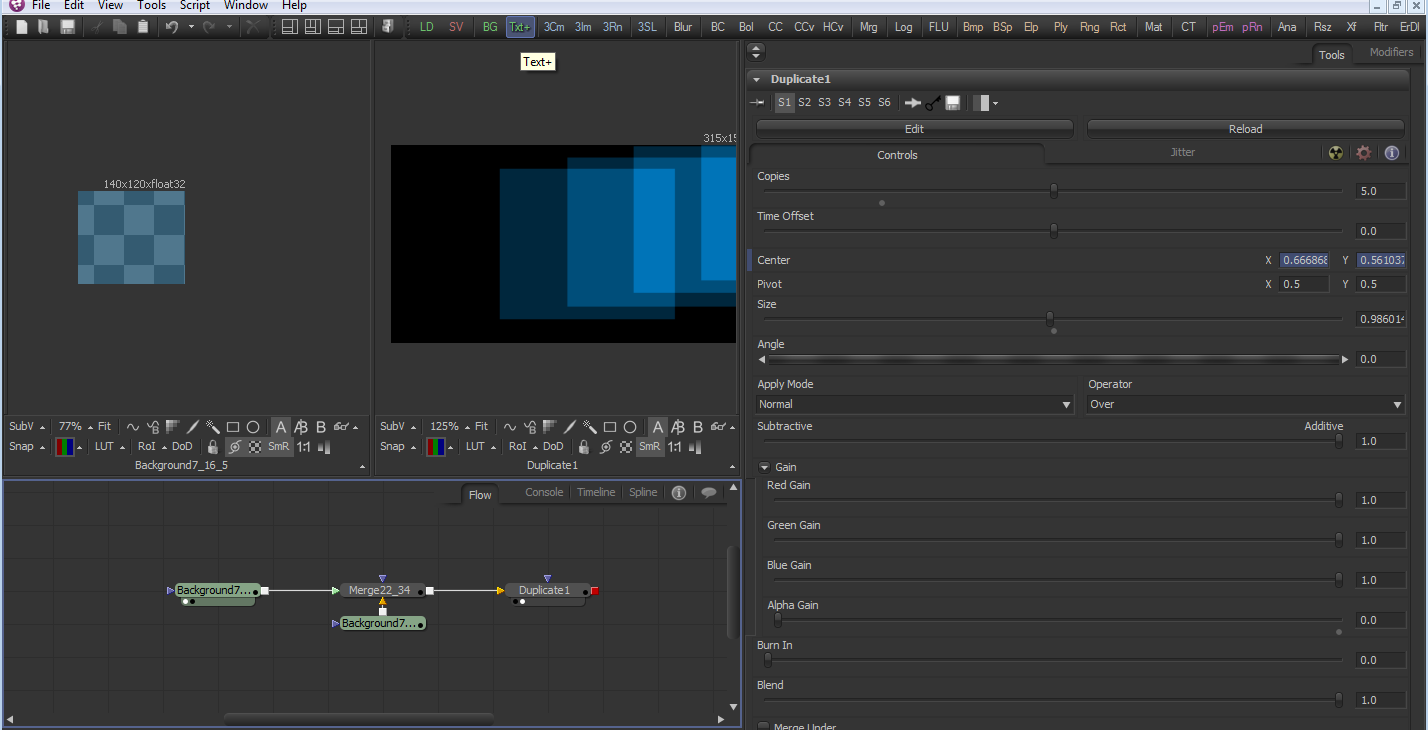Open SubV menu in left viewer

pyautogui.click(x=26, y=427)
